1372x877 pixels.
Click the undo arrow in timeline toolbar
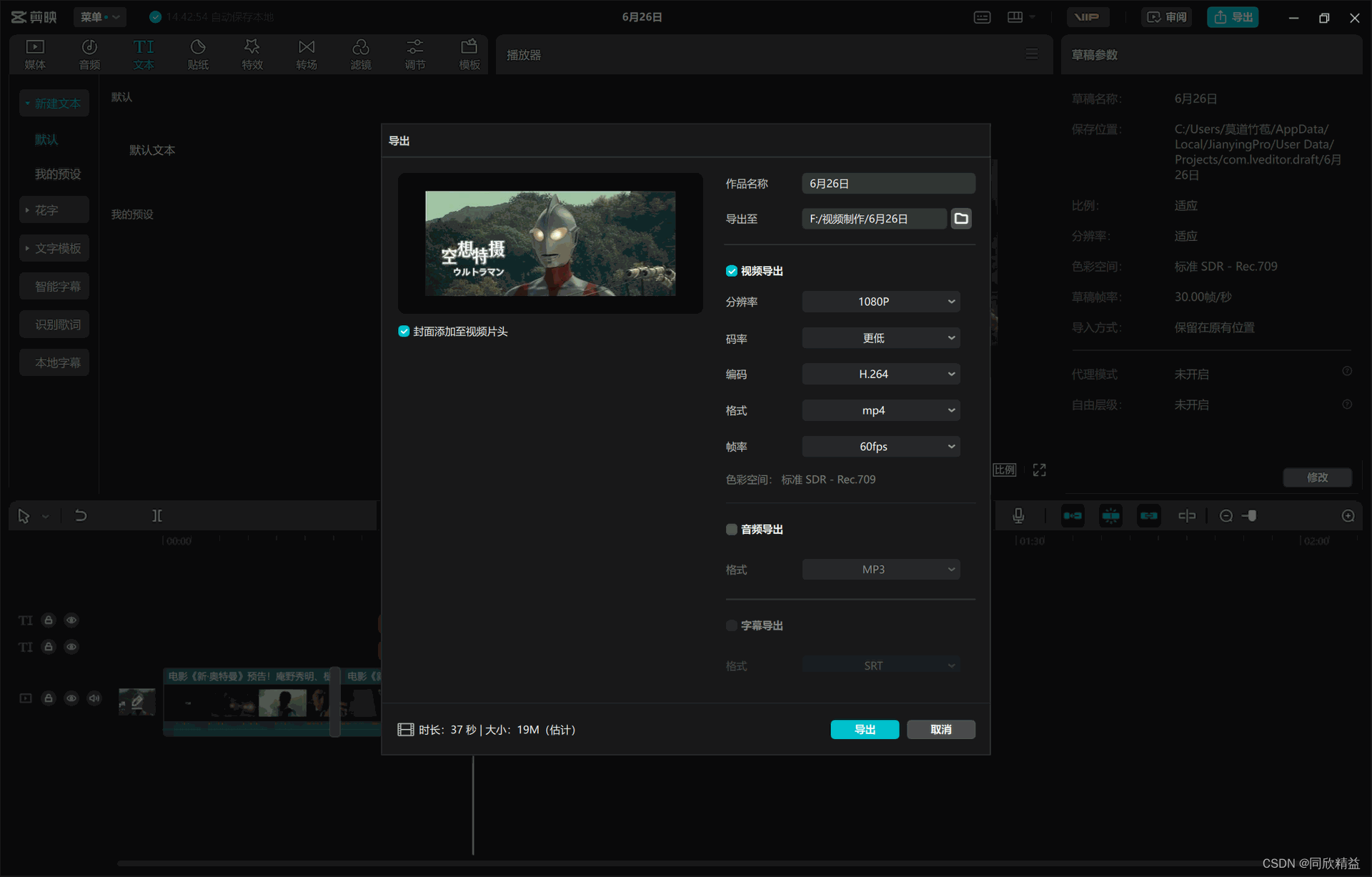(x=81, y=515)
